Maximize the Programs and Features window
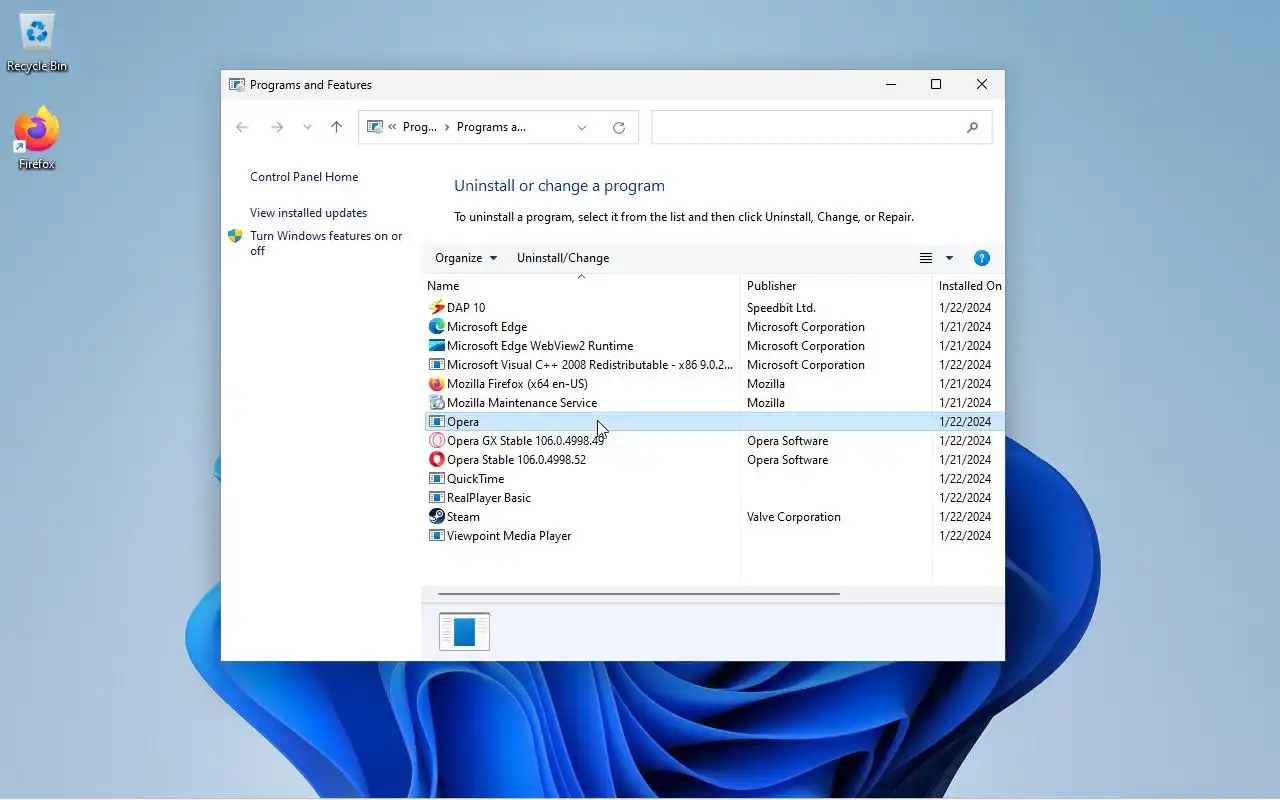This screenshot has width=1280, height=800. pos(936,85)
